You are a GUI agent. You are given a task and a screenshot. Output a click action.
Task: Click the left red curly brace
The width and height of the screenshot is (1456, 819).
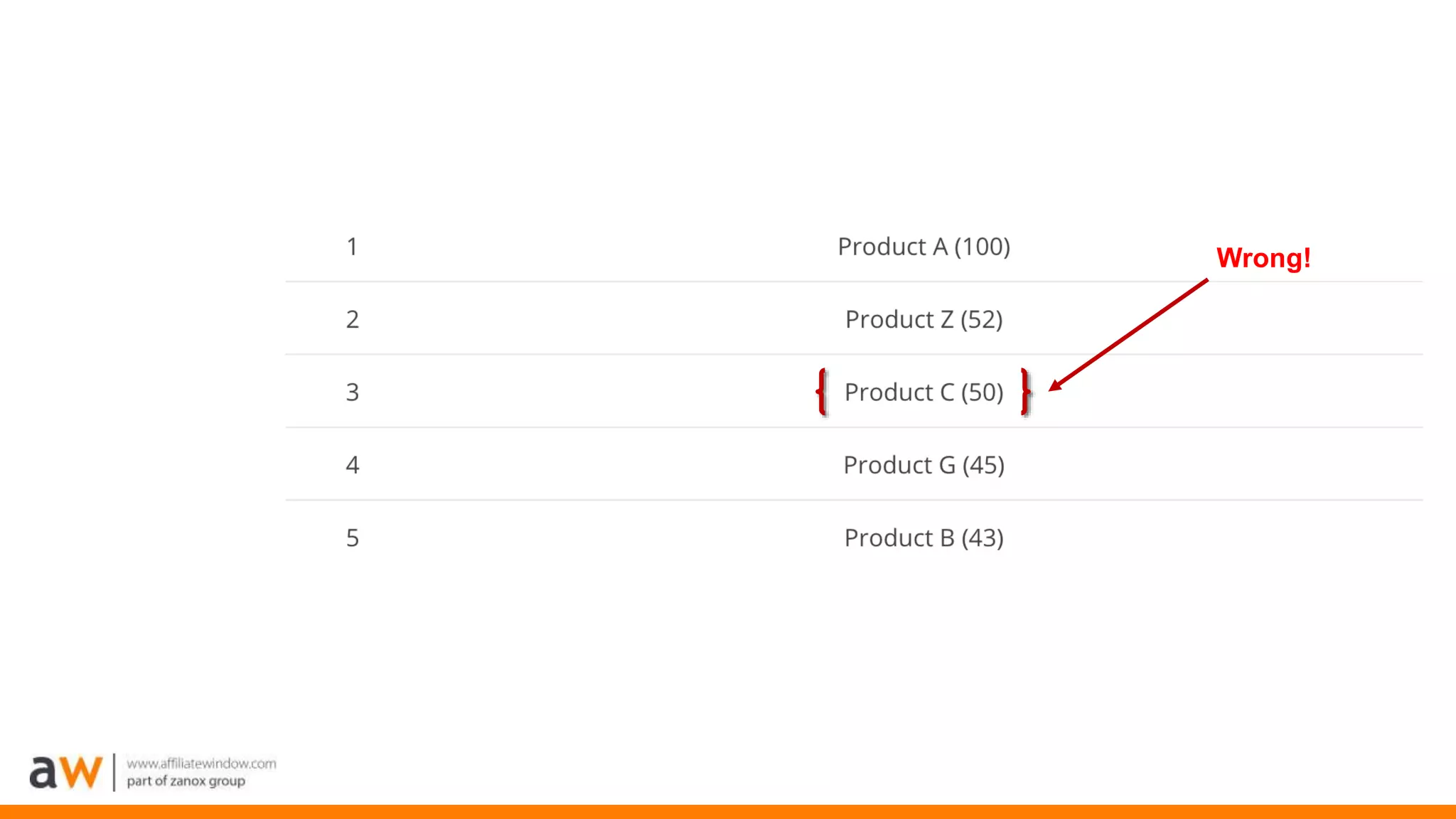(822, 392)
